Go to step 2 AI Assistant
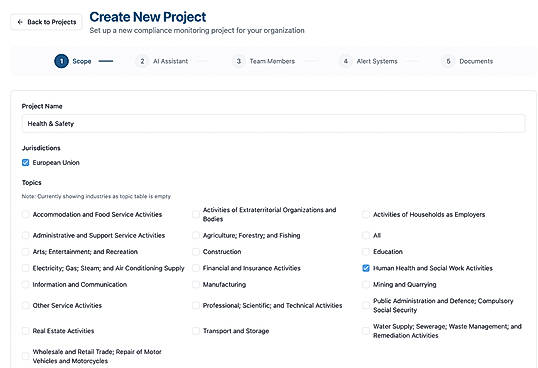Image resolution: width=538 pixels, height=368 pixels. pos(162,61)
